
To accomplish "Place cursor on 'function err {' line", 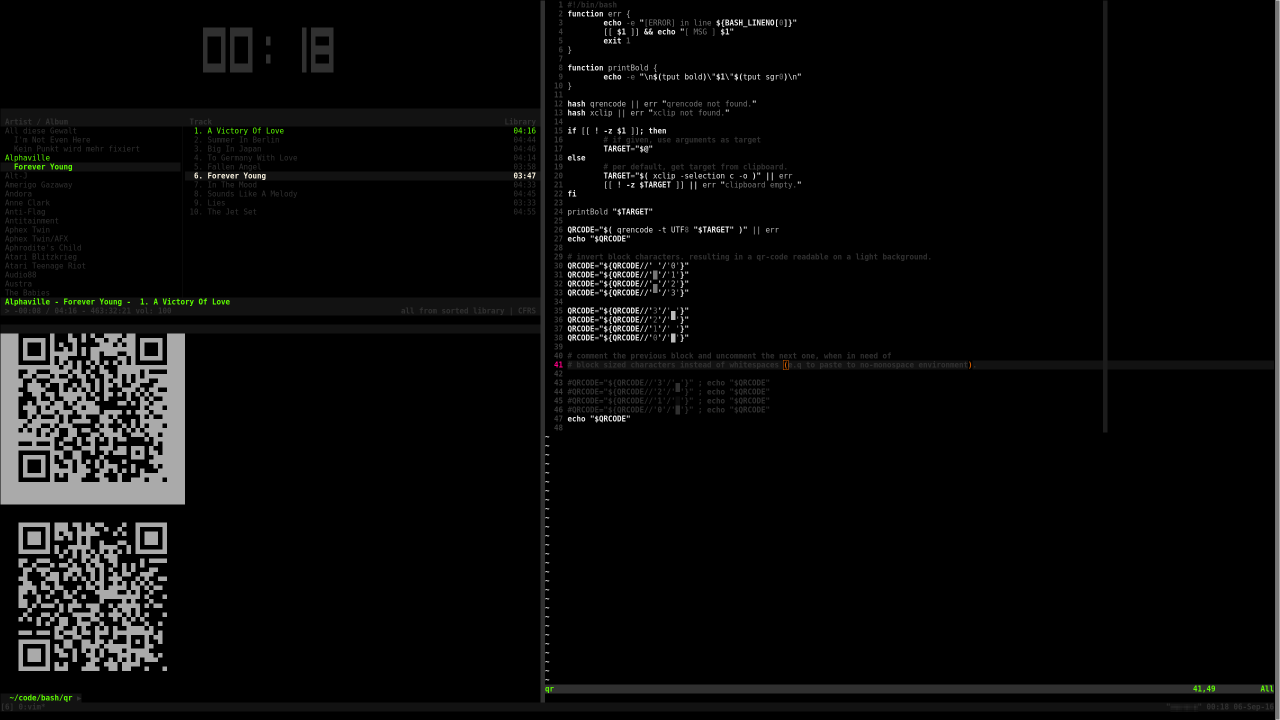I will click(597, 14).
